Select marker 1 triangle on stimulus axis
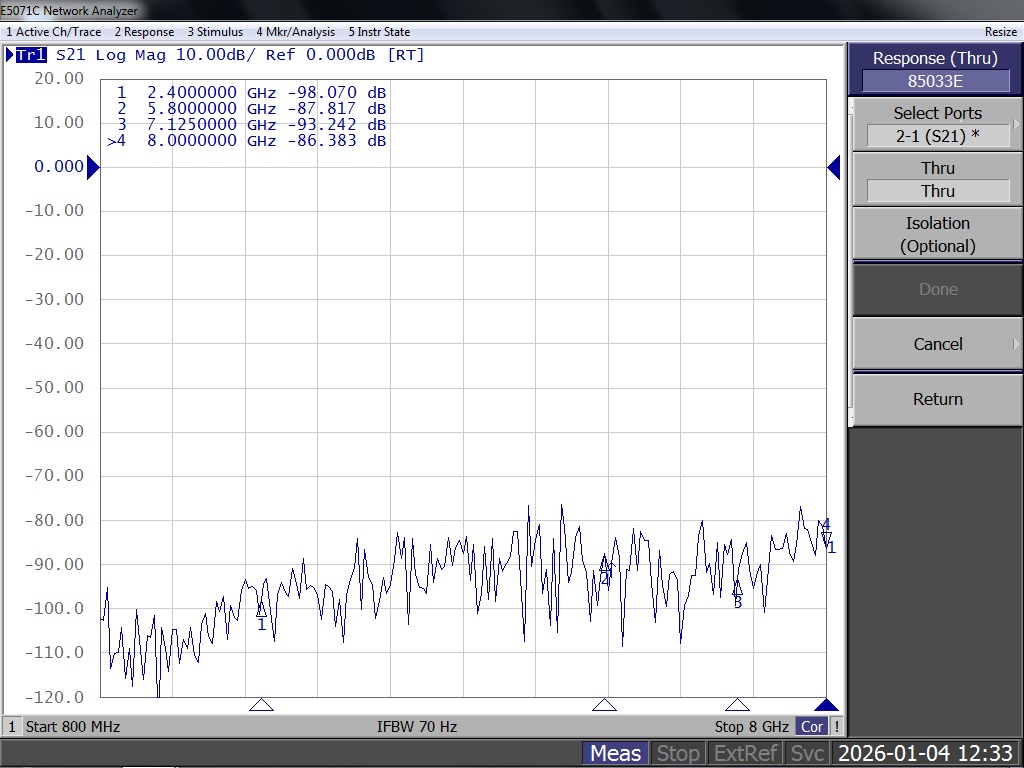 [261, 704]
